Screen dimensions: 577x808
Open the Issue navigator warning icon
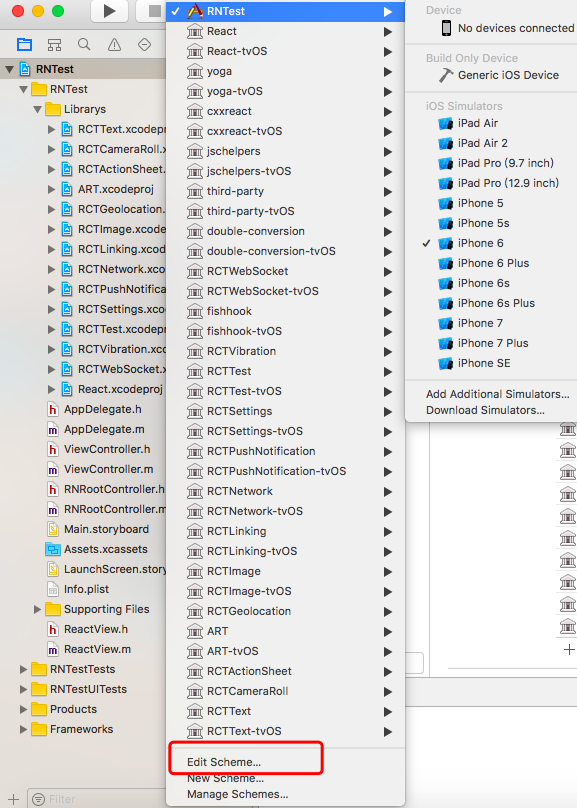tap(114, 45)
